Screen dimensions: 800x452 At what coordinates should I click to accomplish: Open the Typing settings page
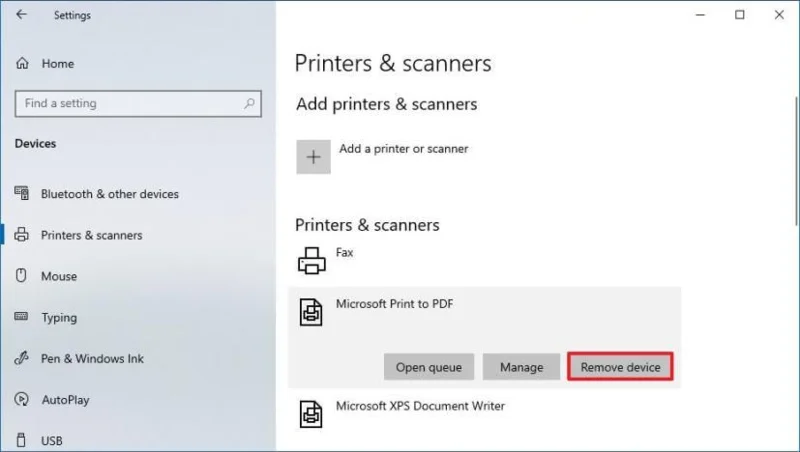pos(59,318)
